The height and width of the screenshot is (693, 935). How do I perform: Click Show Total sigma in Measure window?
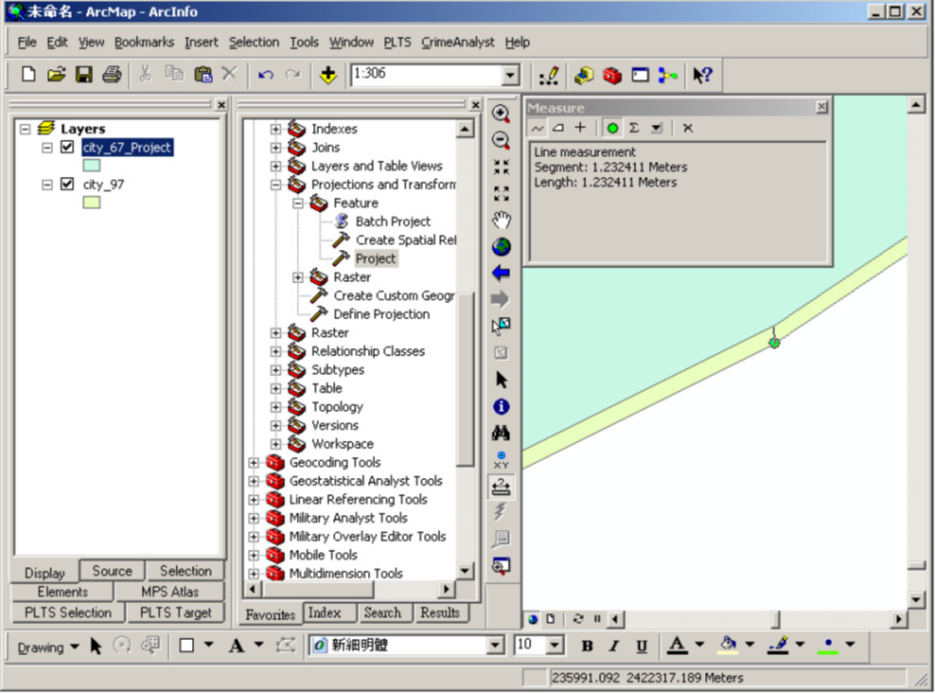click(634, 128)
